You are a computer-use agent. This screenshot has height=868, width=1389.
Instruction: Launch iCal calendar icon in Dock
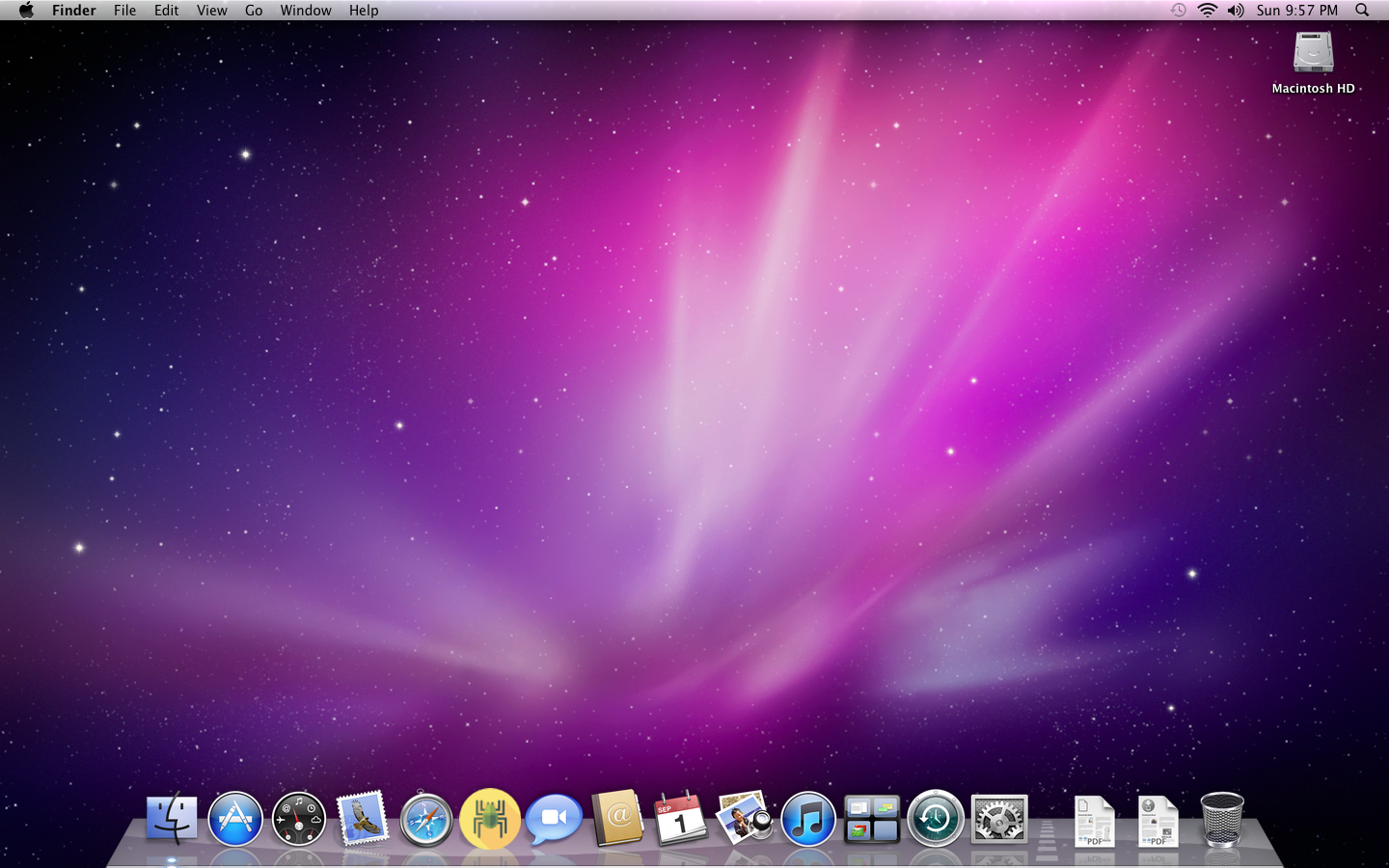[681, 819]
